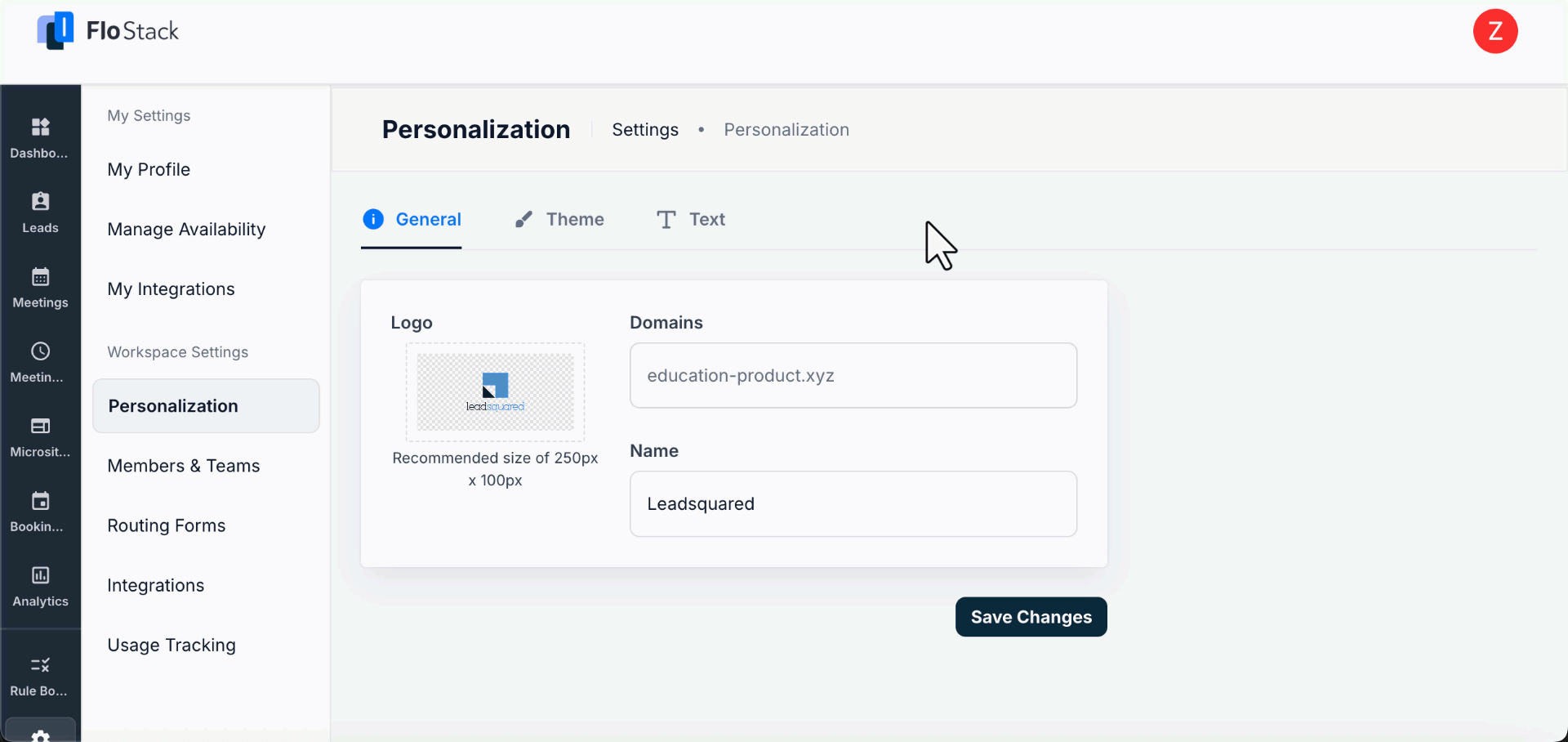1568x742 pixels.
Task: Open the Z profile avatar
Action: point(1494,31)
